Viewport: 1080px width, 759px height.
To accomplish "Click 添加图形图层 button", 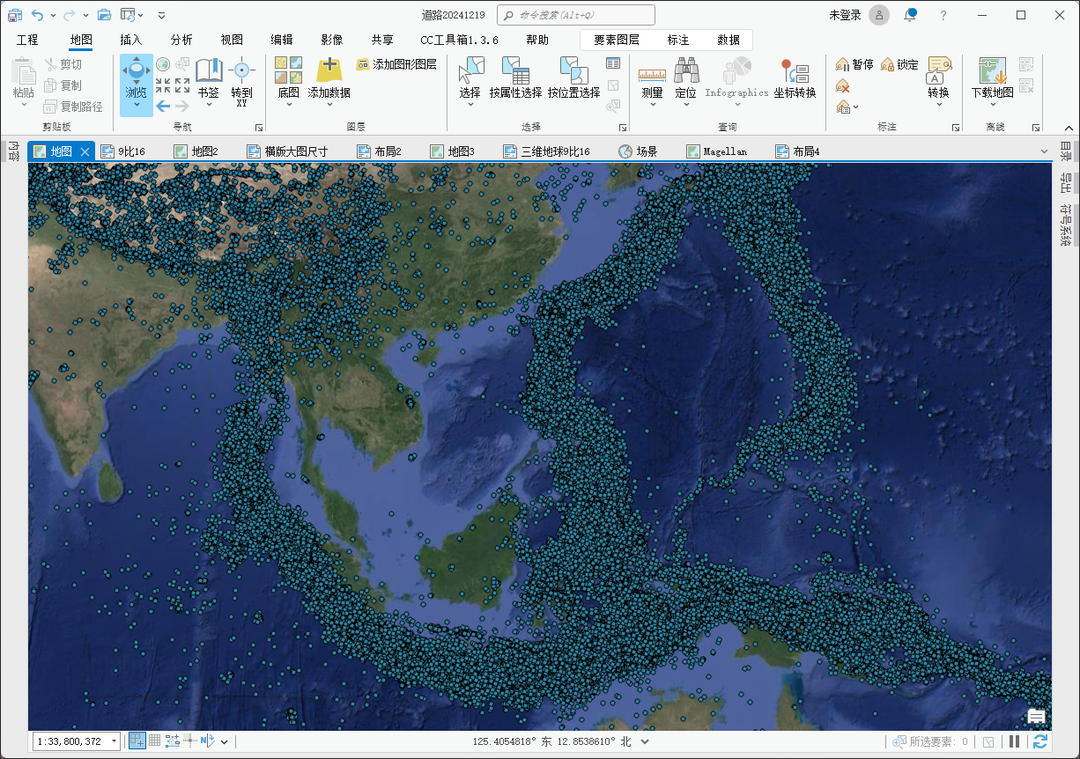I will pyautogui.click(x=397, y=64).
